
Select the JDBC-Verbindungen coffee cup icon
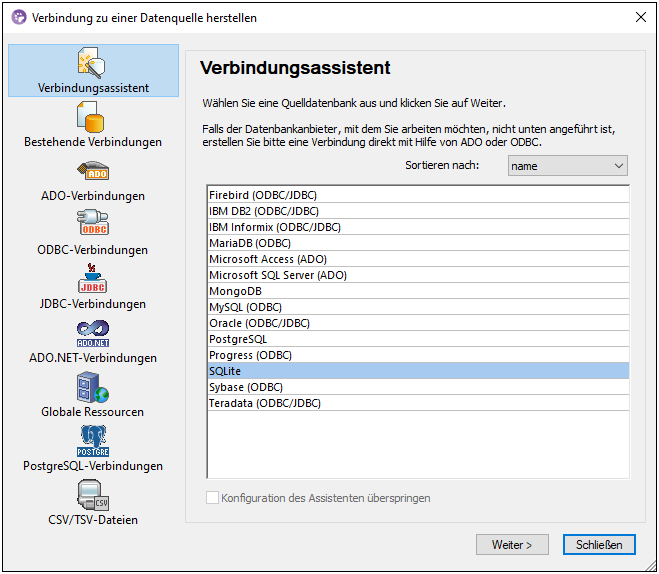92,278
